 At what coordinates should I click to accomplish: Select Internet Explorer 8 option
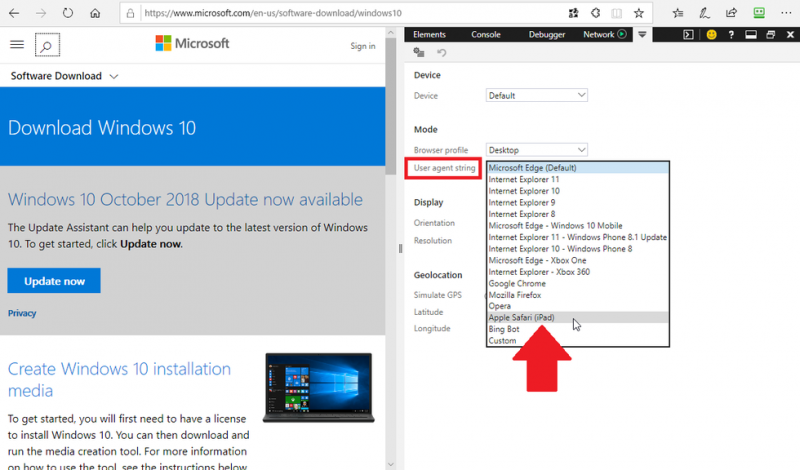pos(578,214)
